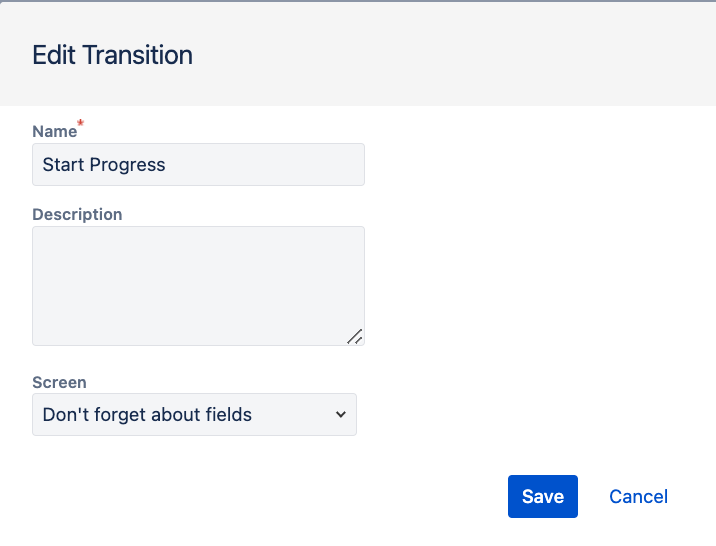Click inside the empty Description area
The height and width of the screenshot is (546, 716).
(198, 286)
